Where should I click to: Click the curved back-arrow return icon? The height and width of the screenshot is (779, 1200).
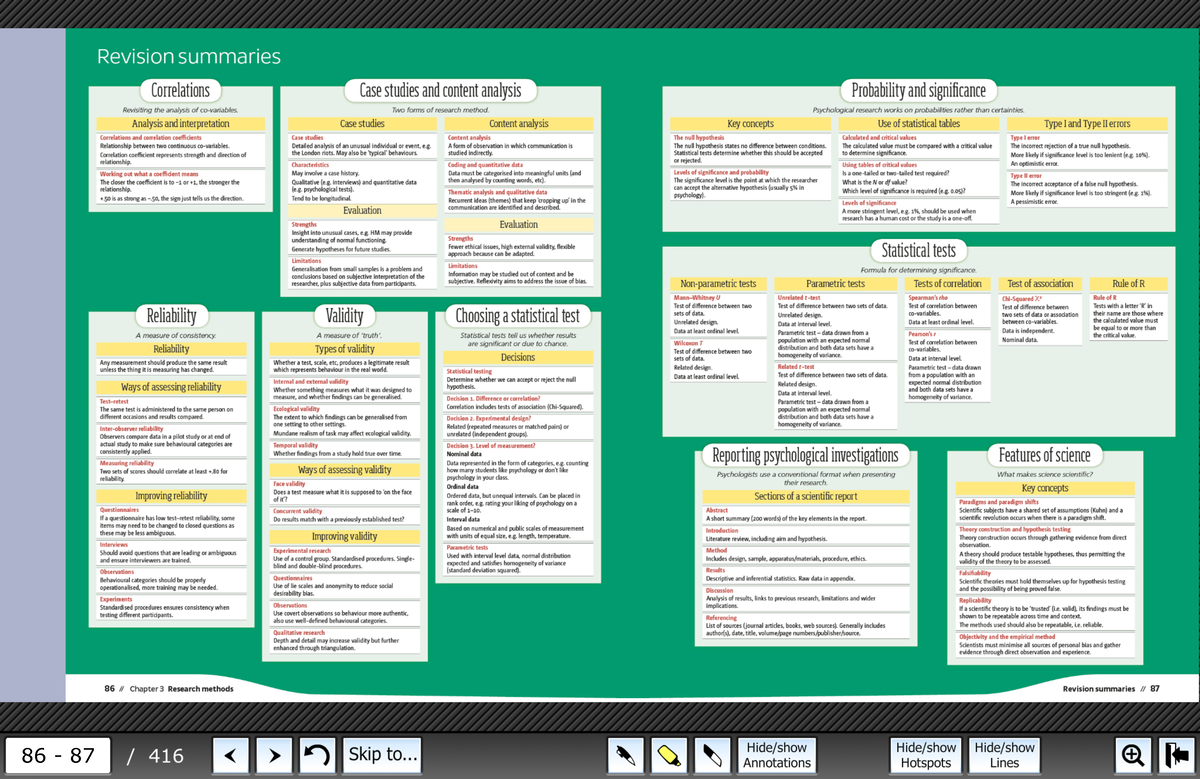pos(317,754)
